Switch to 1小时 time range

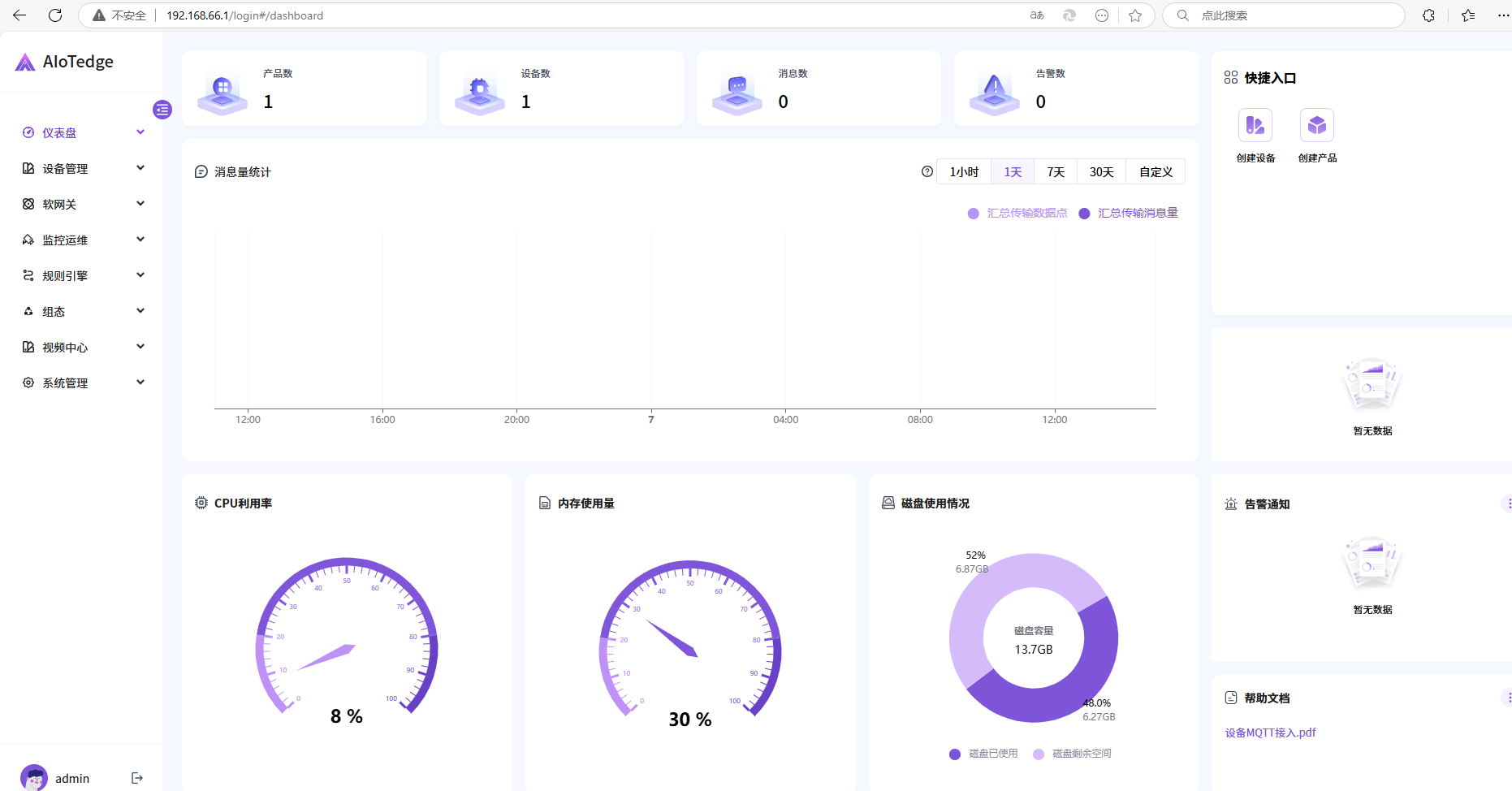click(x=964, y=171)
